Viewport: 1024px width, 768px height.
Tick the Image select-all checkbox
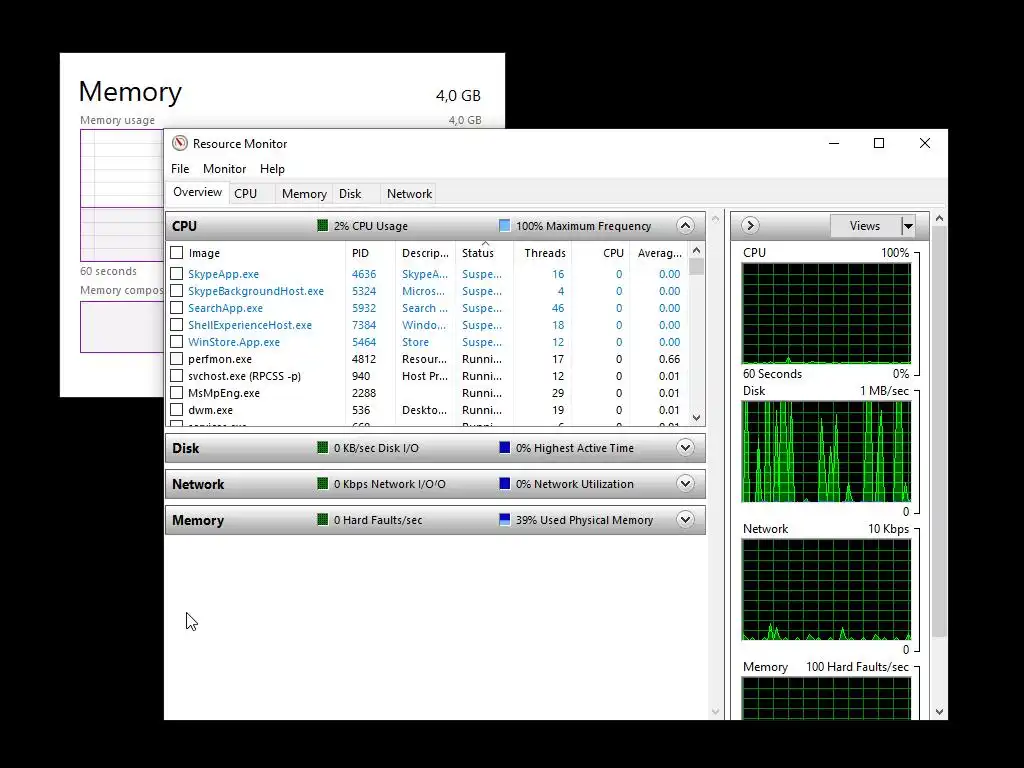point(176,252)
